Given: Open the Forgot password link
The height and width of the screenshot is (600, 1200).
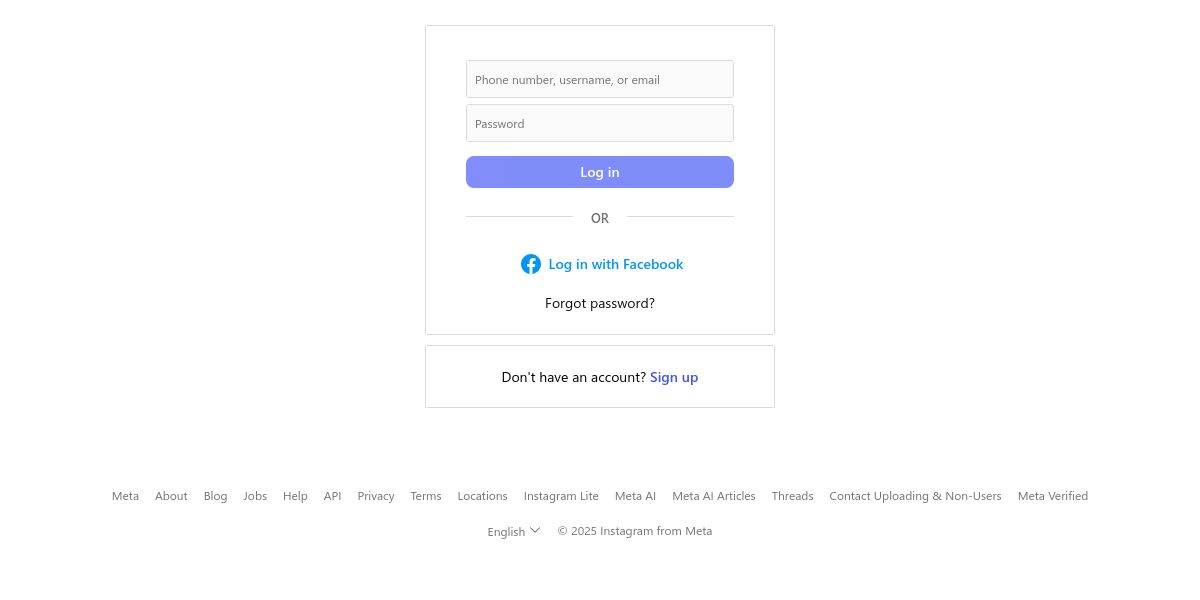Looking at the screenshot, I should pyautogui.click(x=600, y=303).
